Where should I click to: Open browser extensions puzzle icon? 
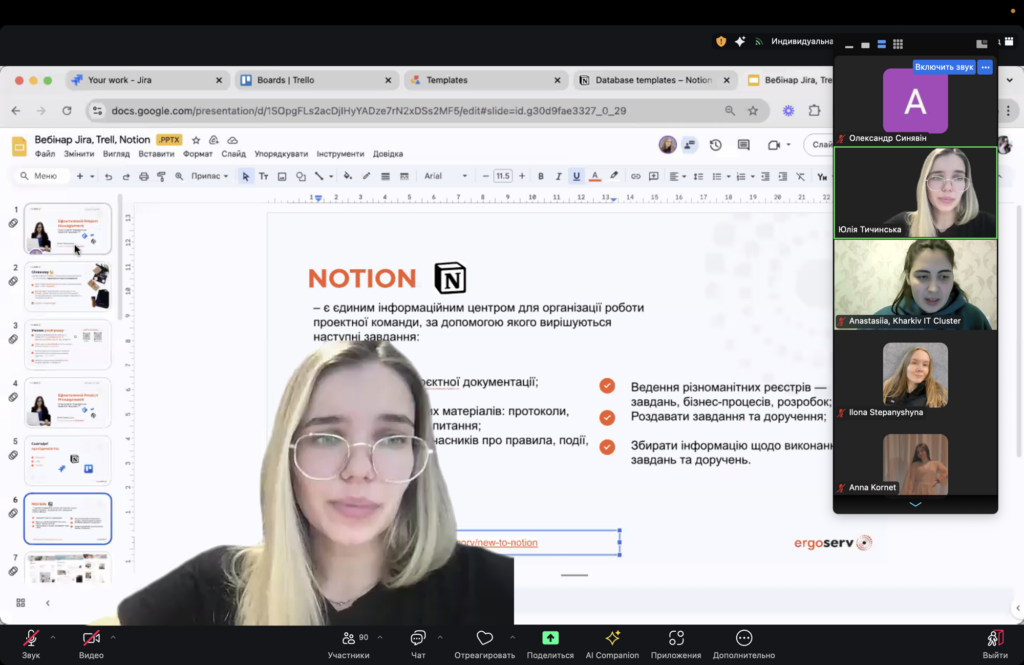tap(814, 110)
